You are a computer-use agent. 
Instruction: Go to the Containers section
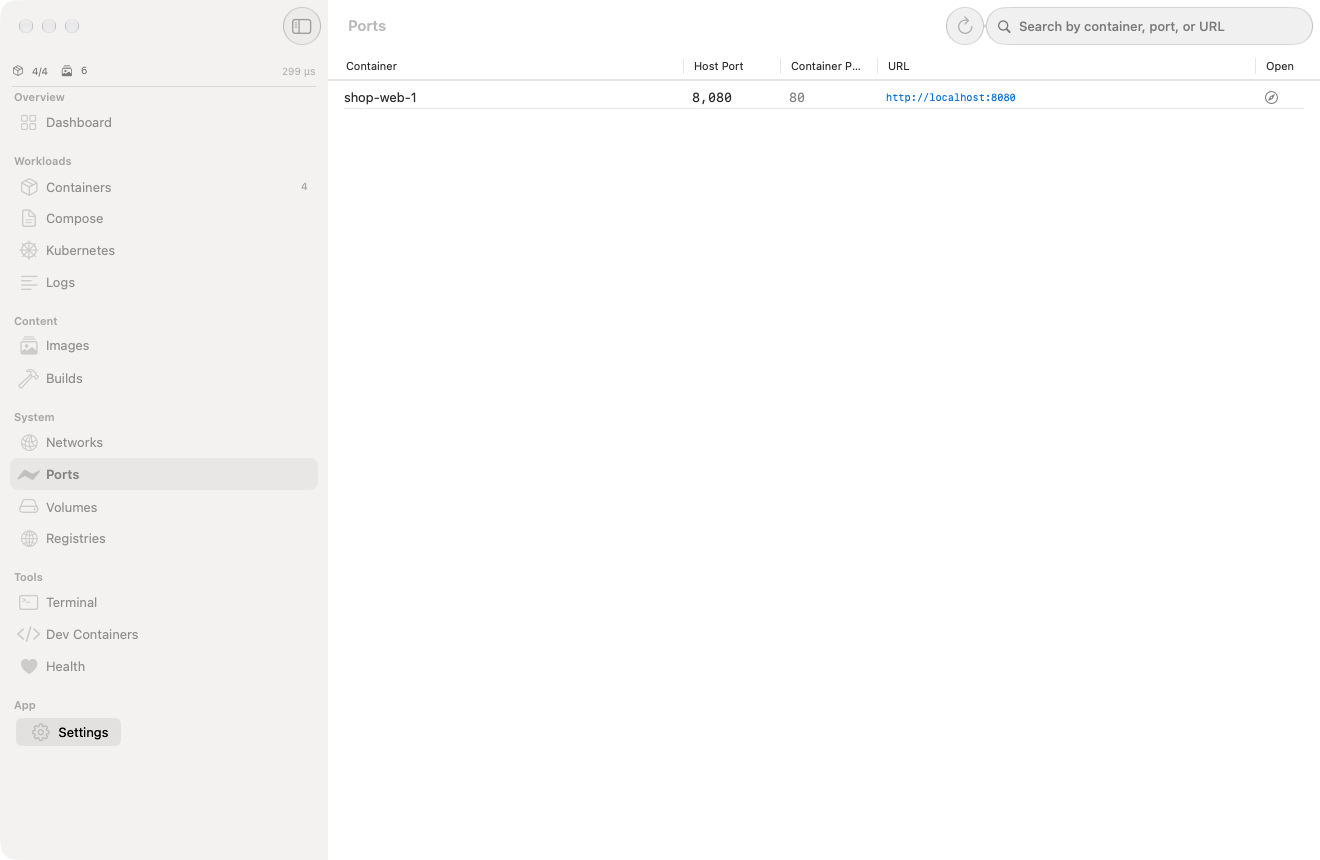click(164, 187)
